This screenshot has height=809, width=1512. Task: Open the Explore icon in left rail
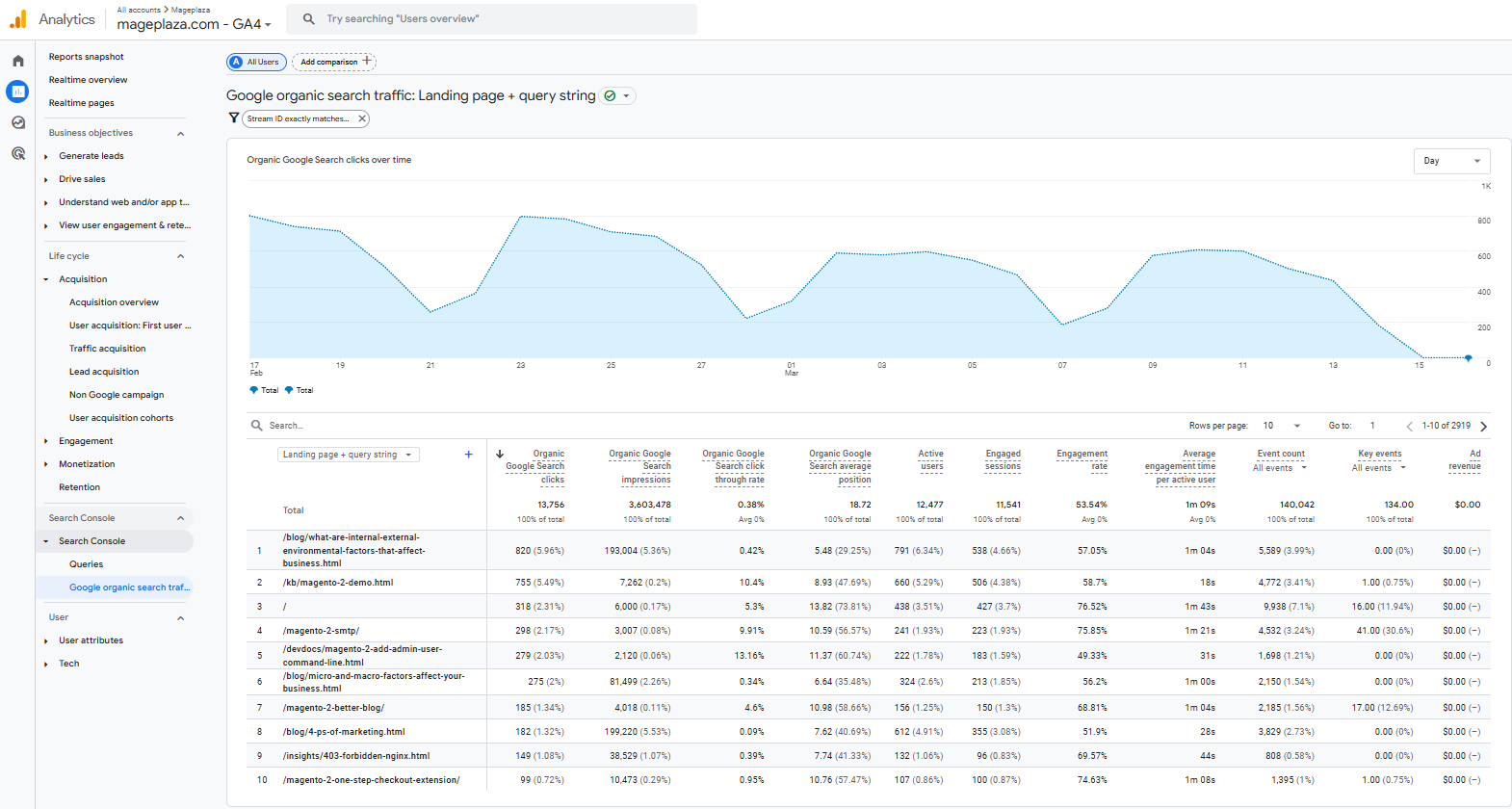(17, 122)
